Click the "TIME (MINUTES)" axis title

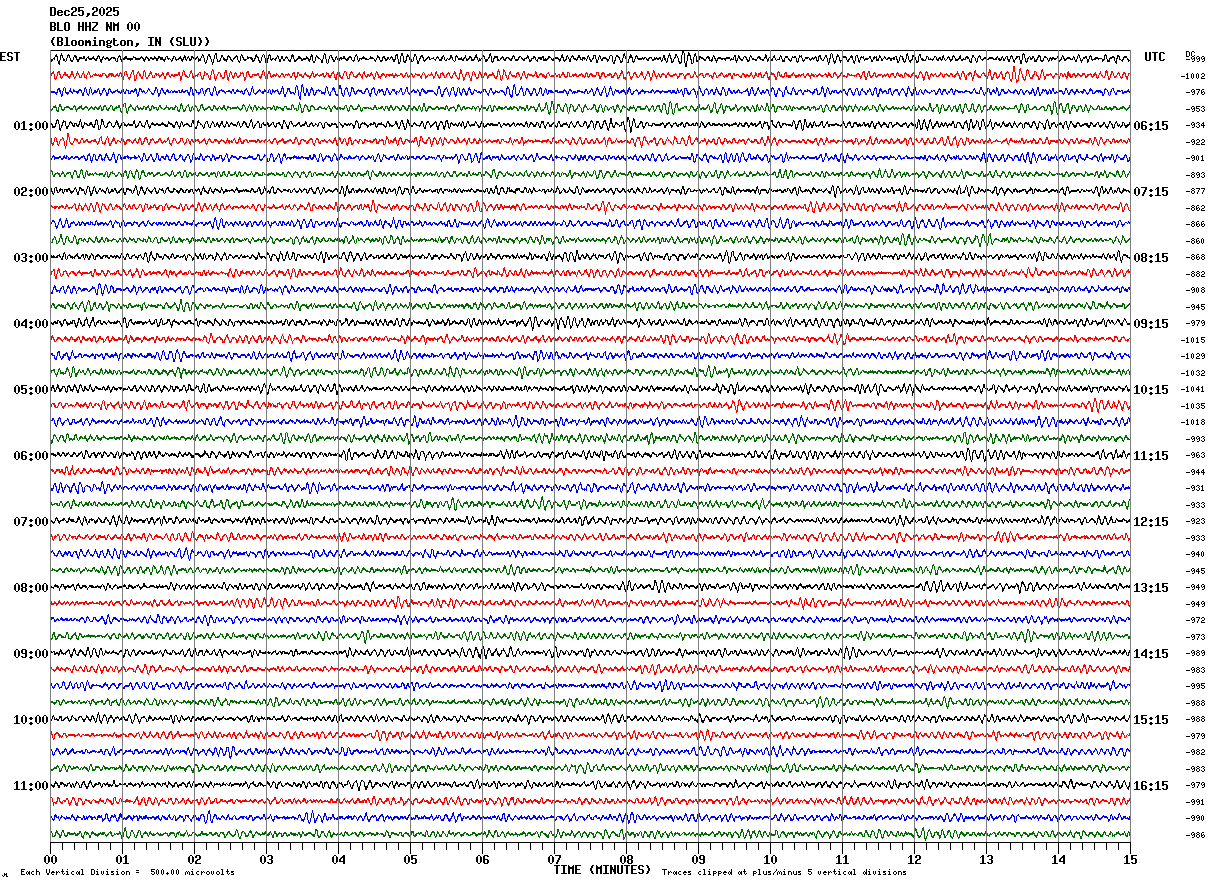click(x=602, y=870)
